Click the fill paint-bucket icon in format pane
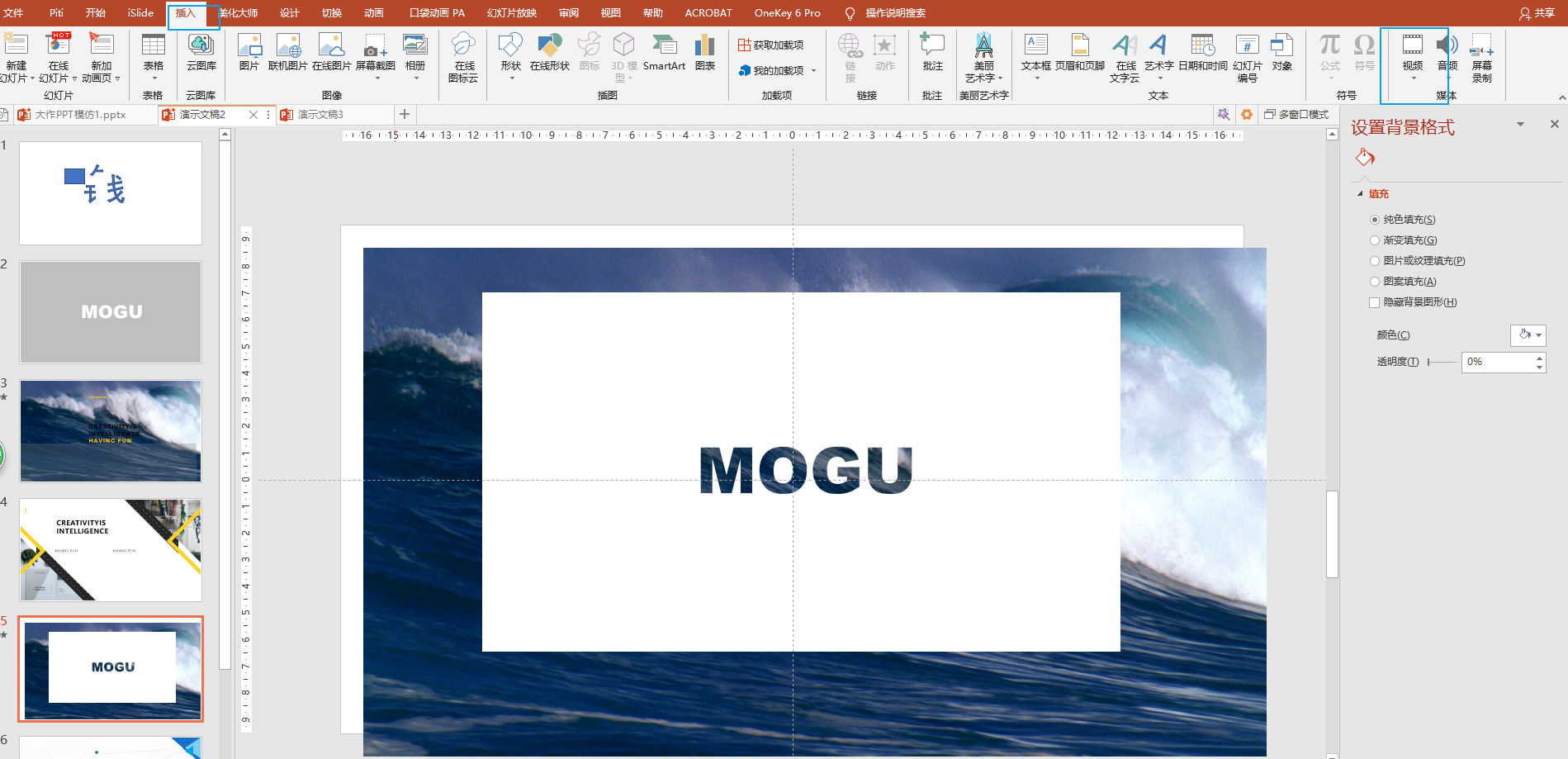This screenshot has height=759, width=1568. tap(1365, 157)
